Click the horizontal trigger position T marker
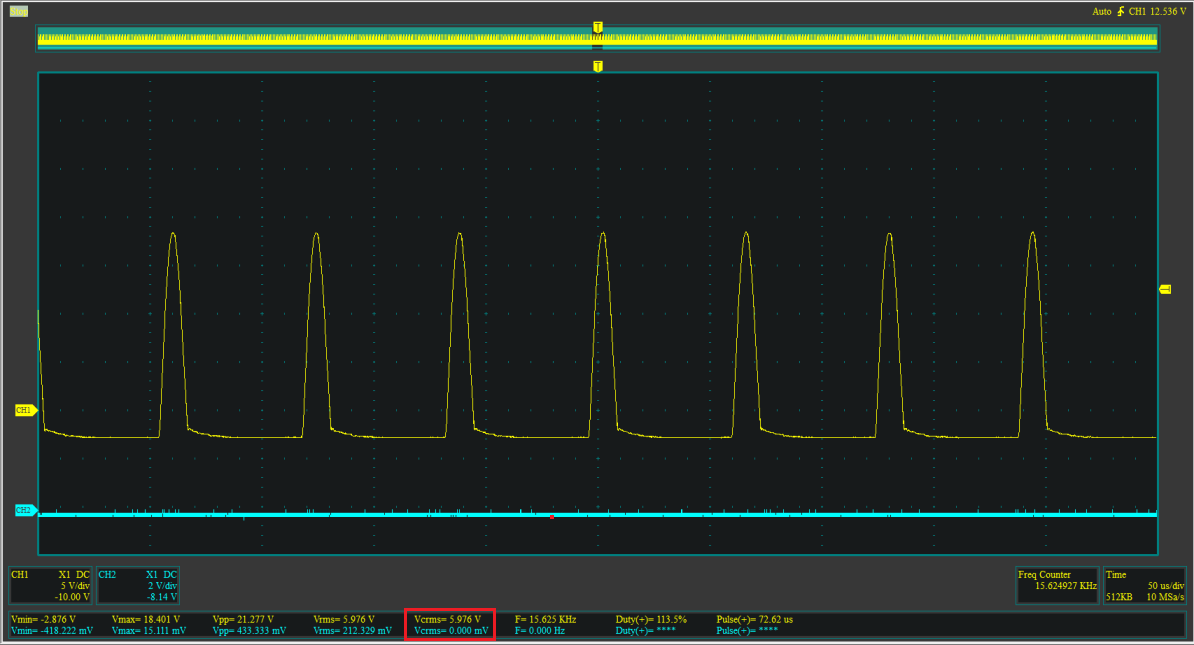 coord(598,66)
